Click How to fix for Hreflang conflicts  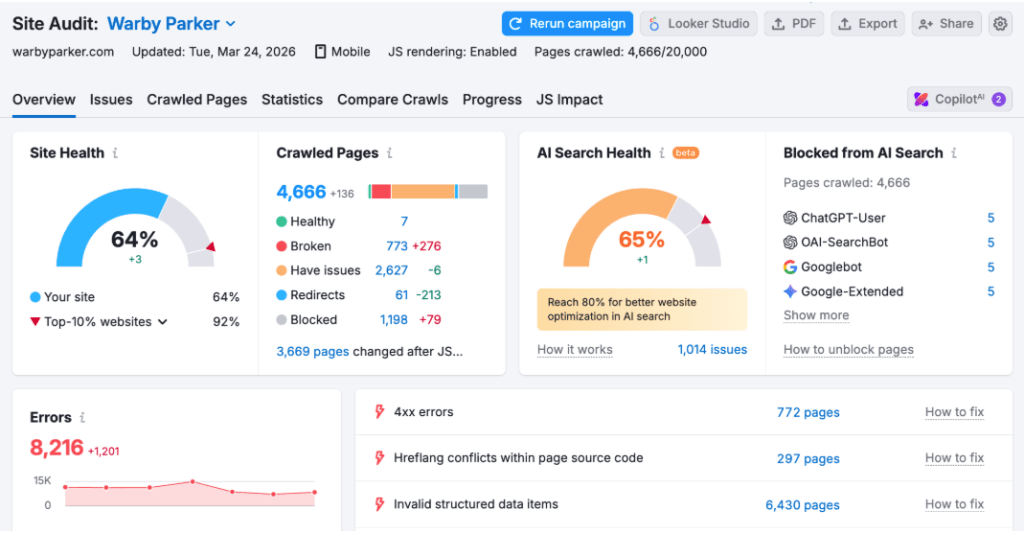(954, 458)
